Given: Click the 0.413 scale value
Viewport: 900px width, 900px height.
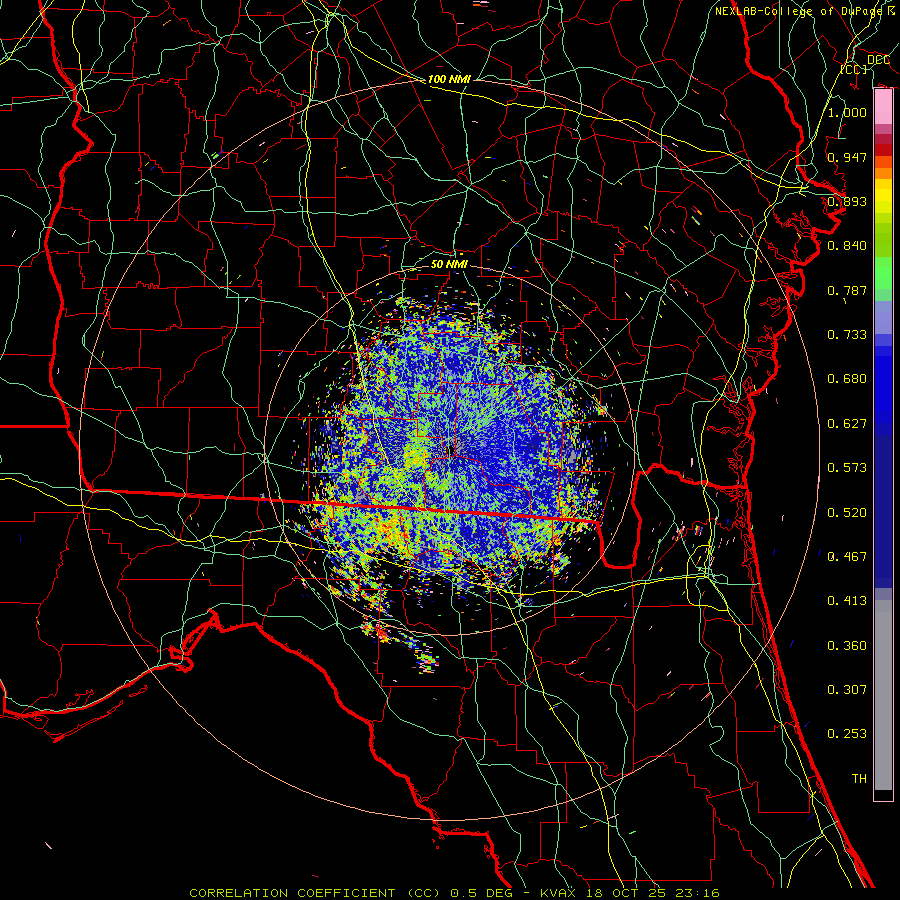Looking at the screenshot, I should [847, 601].
